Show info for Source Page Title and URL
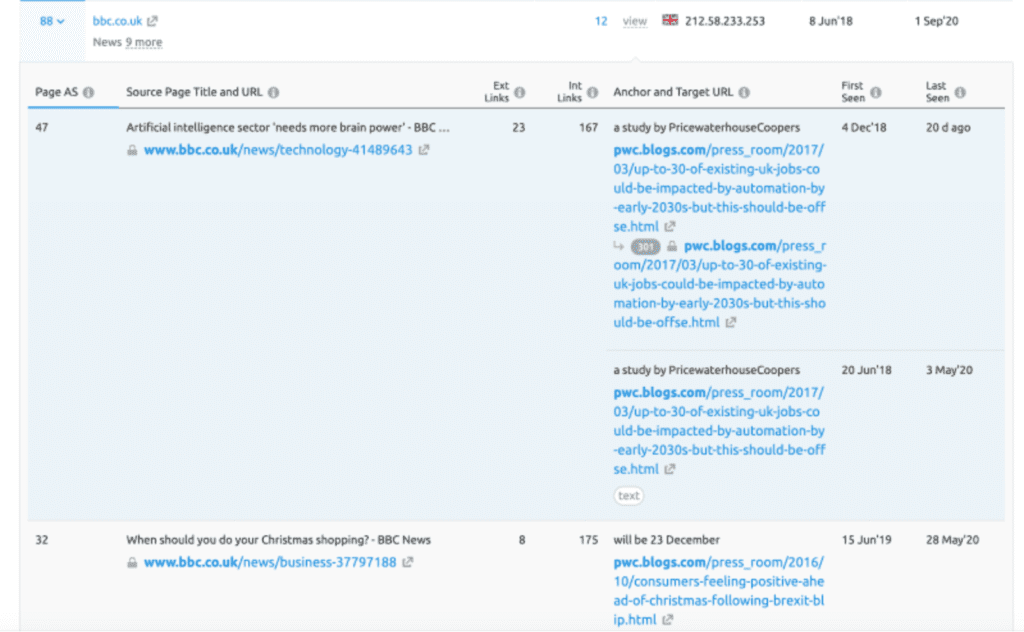Viewport: 1024px width, 632px height. pyautogui.click(x=274, y=92)
